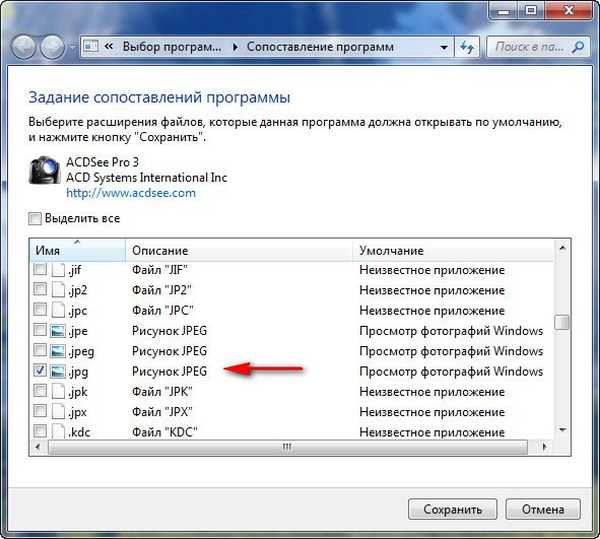600x539 pixels.
Task: Open the http://www.acdsee.com link
Action: 131,192
